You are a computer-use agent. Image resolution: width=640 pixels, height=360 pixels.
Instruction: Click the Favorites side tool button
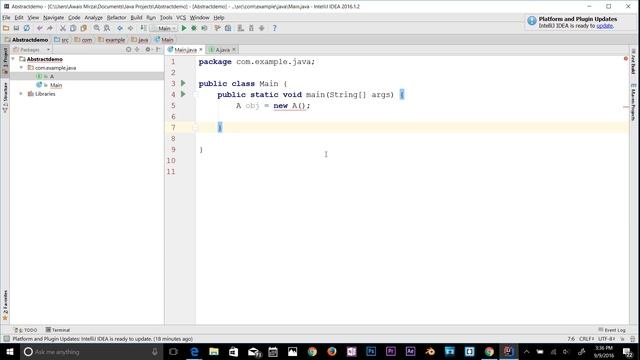coord(5,305)
